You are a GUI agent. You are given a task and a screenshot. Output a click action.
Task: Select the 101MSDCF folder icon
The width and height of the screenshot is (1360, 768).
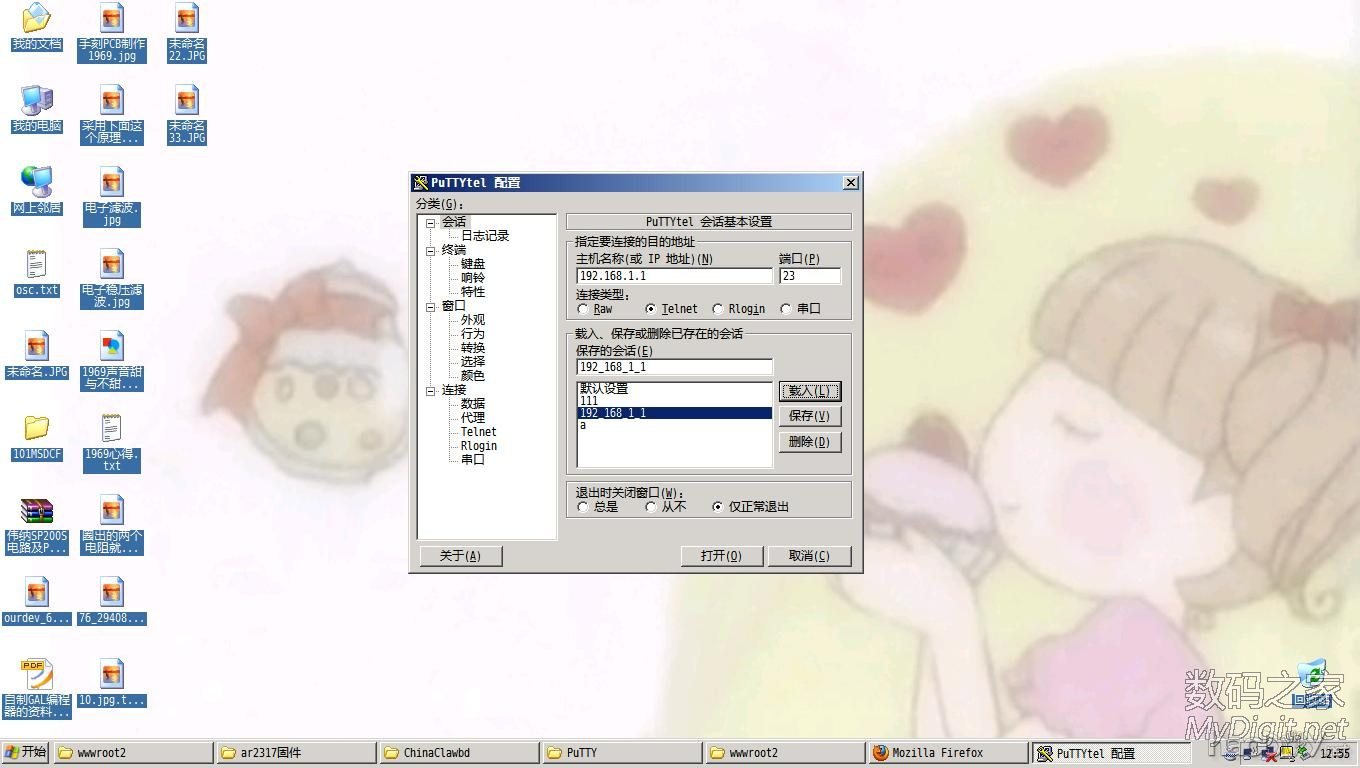tap(36, 430)
